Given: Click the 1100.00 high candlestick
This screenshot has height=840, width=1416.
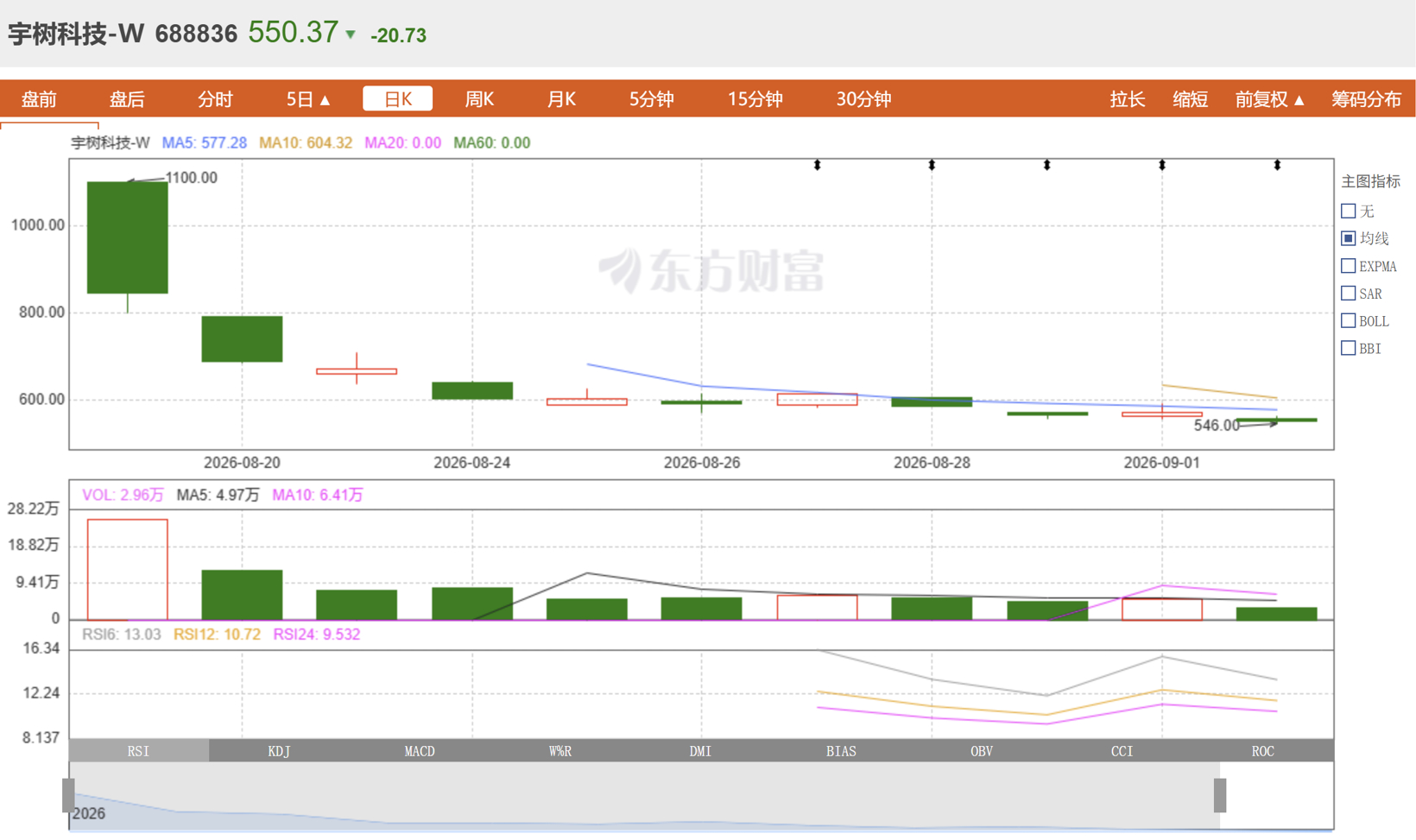Looking at the screenshot, I should (128, 237).
